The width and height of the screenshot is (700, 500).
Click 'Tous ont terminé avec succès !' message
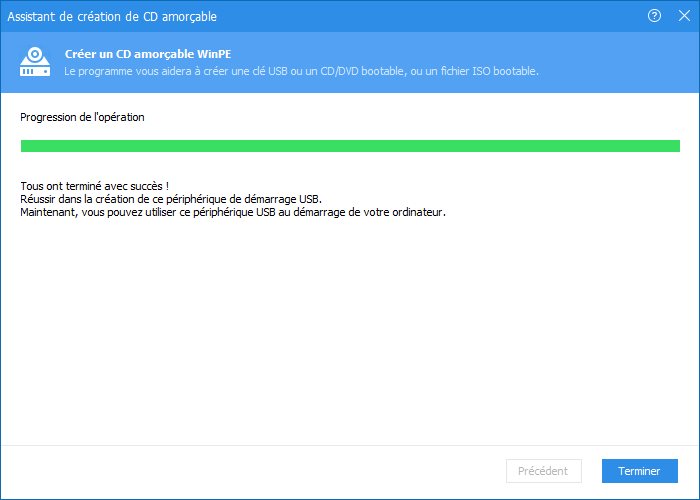pos(95,186)
